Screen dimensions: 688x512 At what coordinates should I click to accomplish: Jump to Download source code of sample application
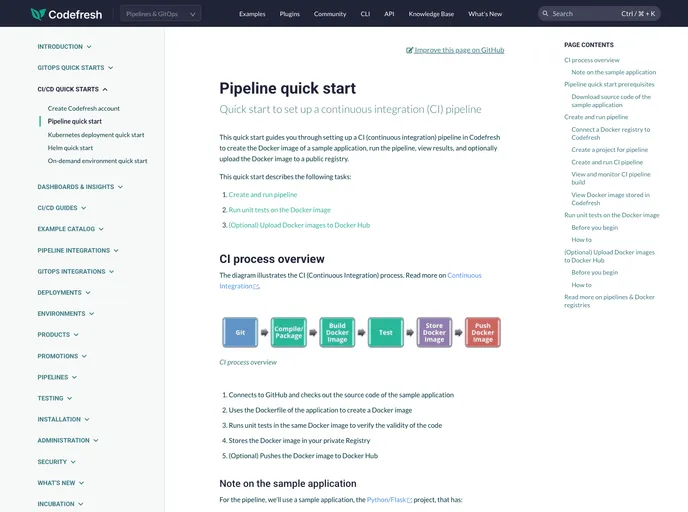point(611,101)
